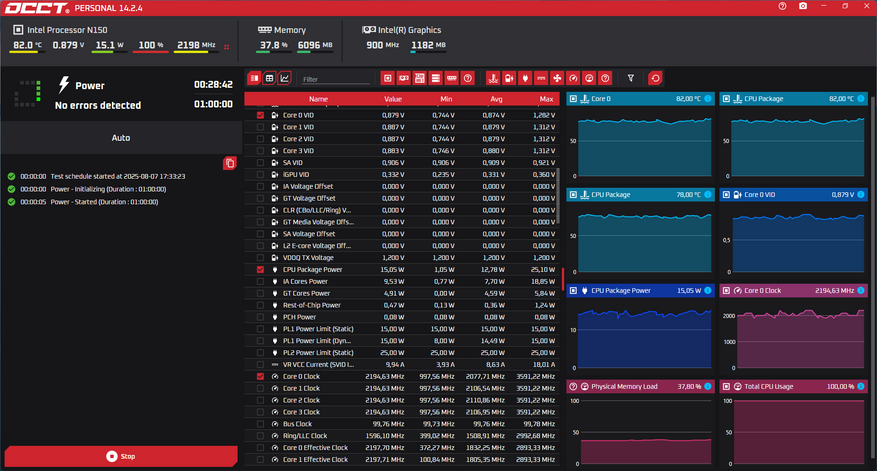The height and width of the screenshot is (471, 877).
Task: Open info for the Core 0 Clock graph
Action: (x=861, y=290)
